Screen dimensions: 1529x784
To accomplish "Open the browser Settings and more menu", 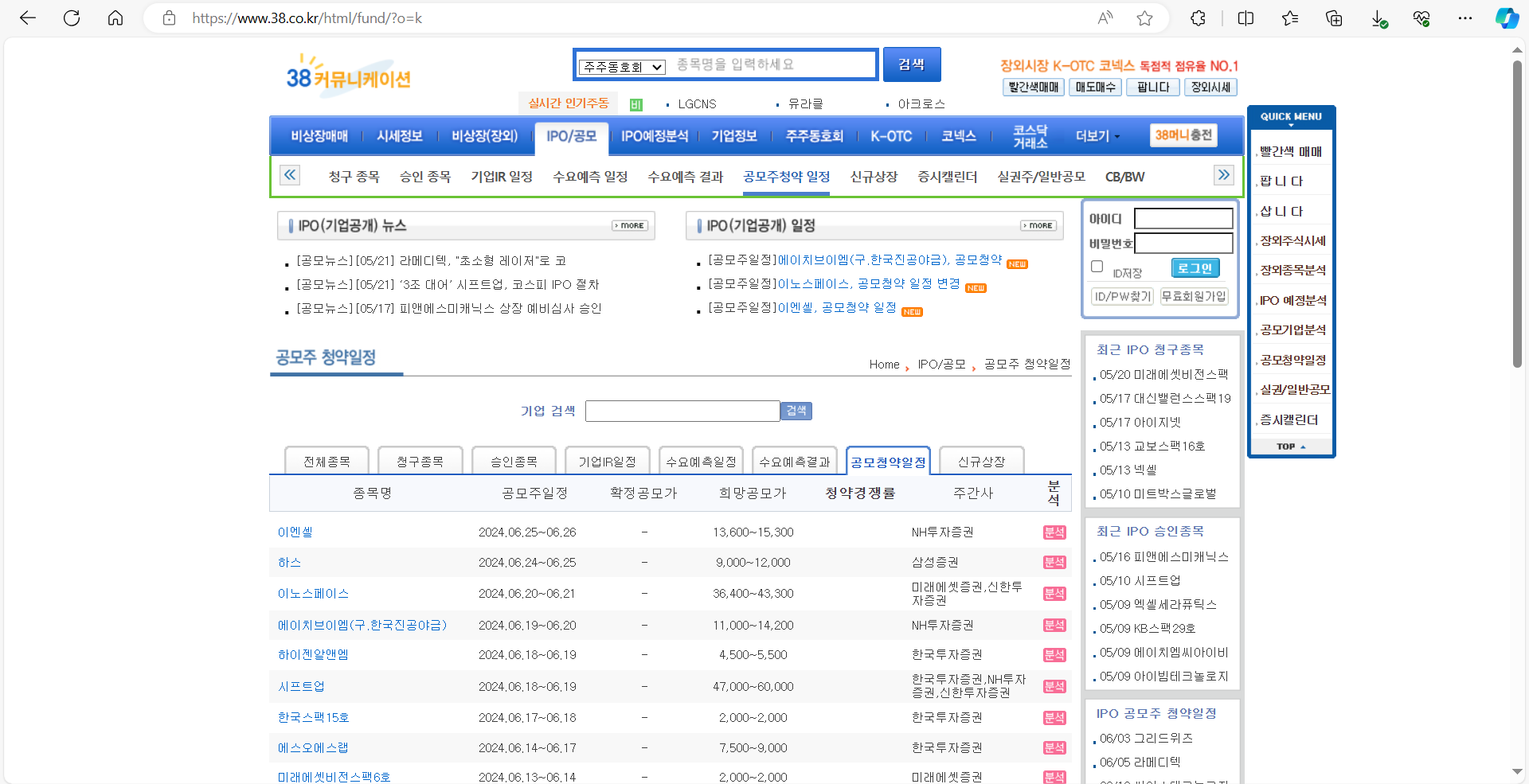I will point(1465,18).
